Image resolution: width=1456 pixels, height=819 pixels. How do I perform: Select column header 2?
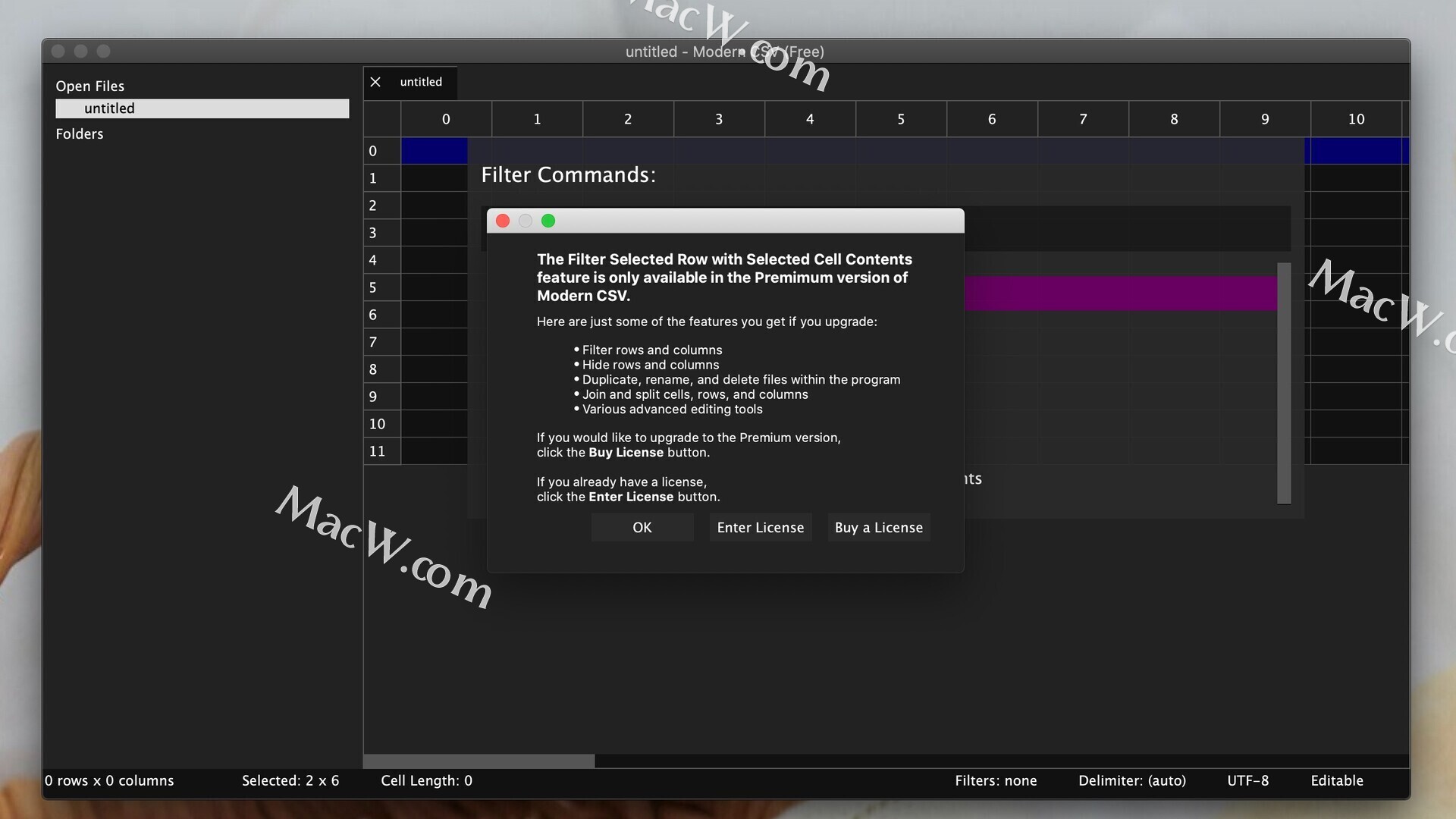pyautogui.click(x=628, y=119)
